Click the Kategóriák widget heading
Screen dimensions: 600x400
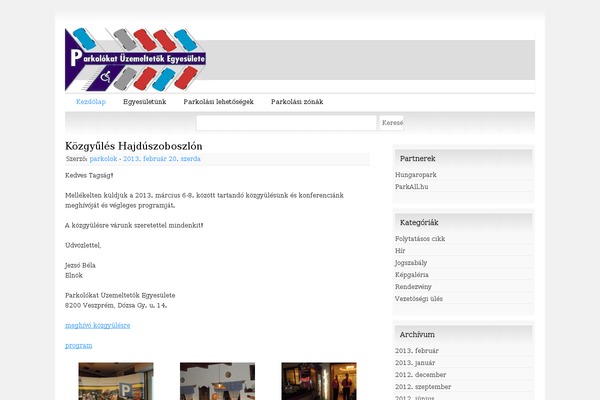(x=419, y=222)
